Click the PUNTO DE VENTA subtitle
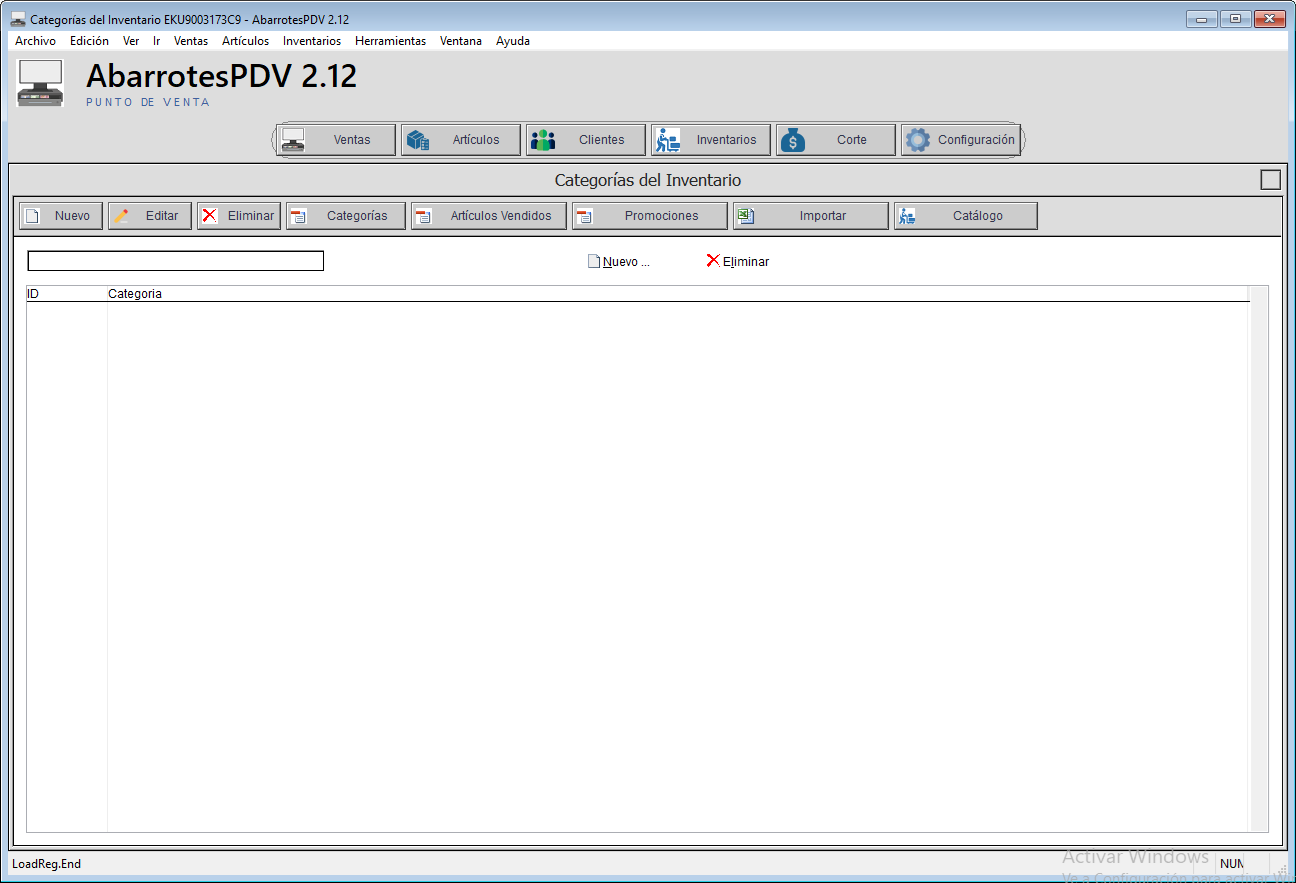Image resolution: width=1296 pixels, height=883 pixels. (x=148, y=102)
